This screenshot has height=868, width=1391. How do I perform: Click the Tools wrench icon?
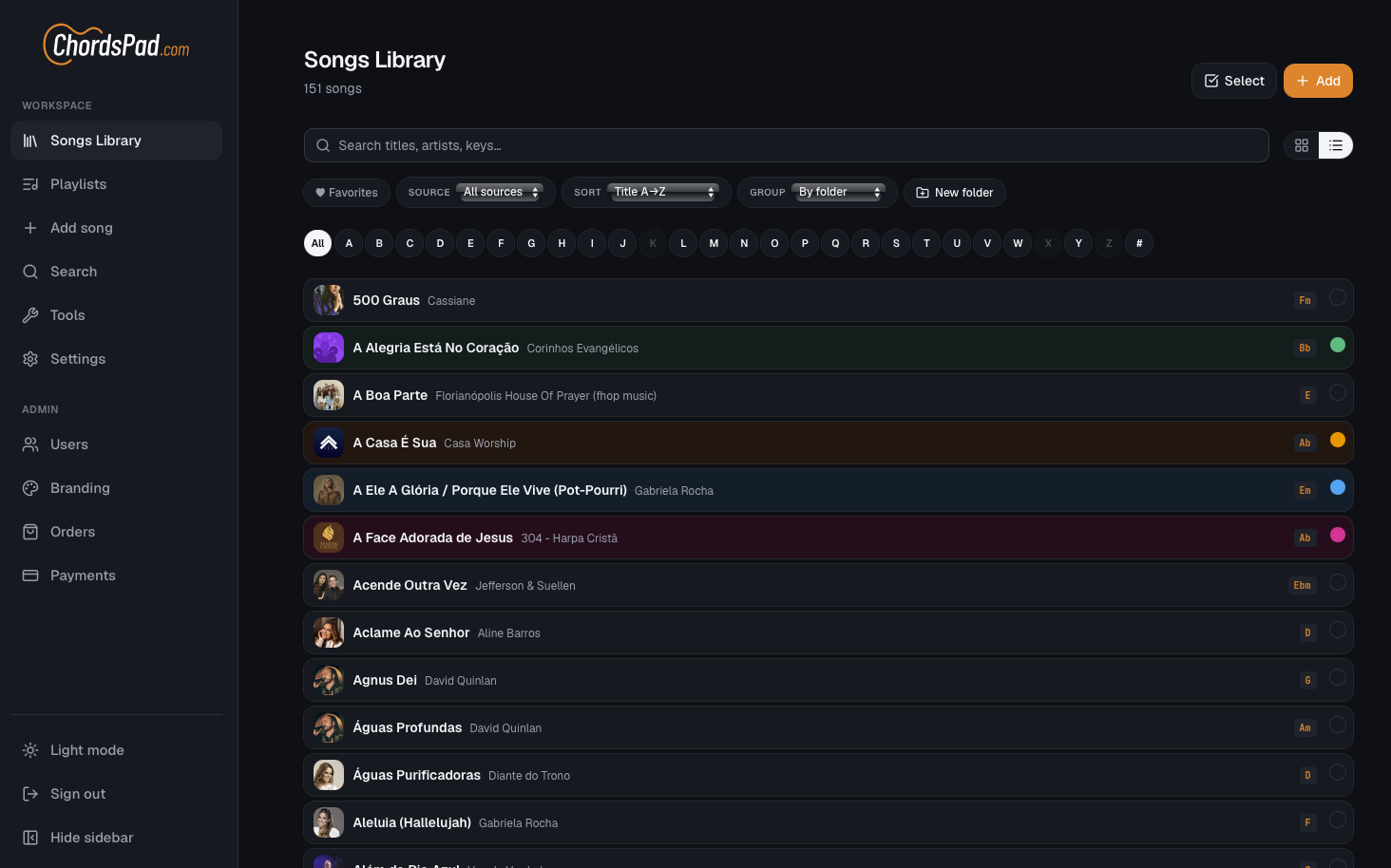click(x=30, y=315)
